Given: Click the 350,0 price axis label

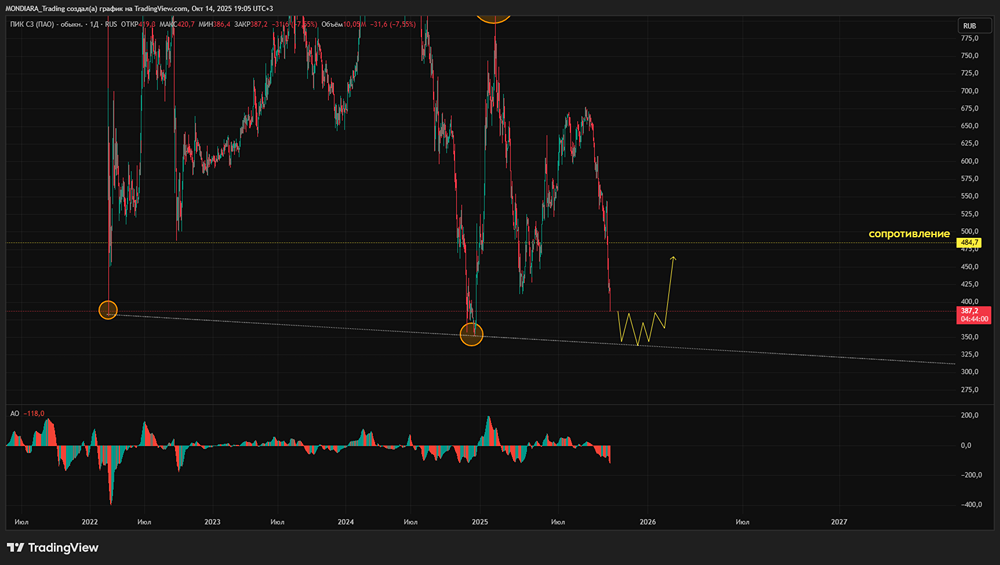Looking at the screenshot, I should pyautogui.click(x=969, y=337).
